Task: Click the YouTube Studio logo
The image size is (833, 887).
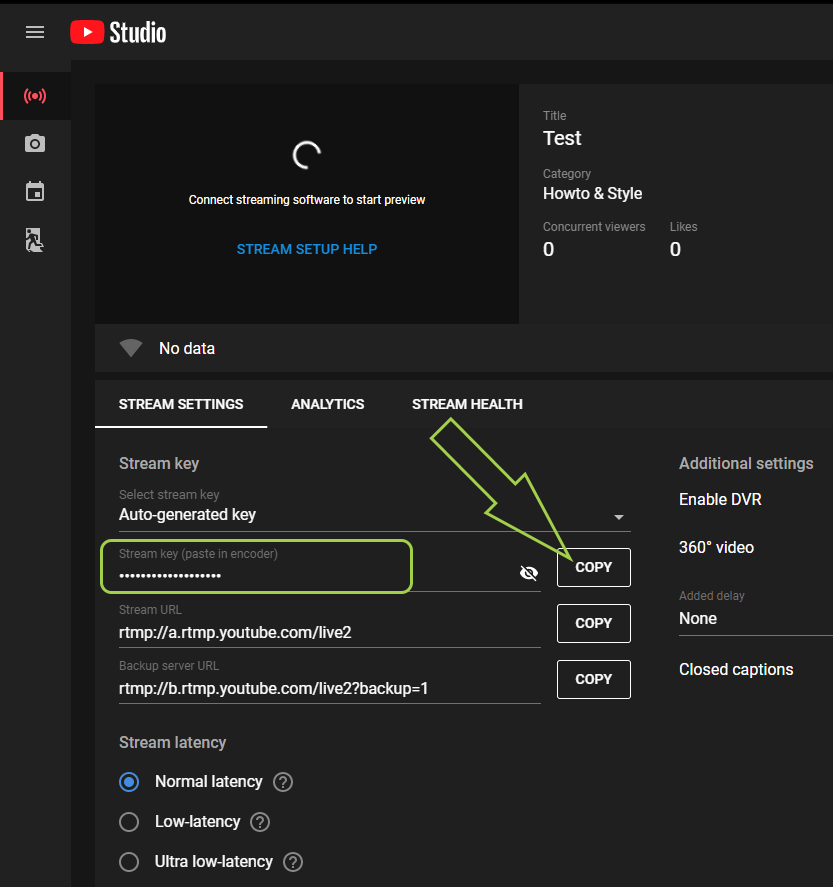Action: tap(118, 32)
